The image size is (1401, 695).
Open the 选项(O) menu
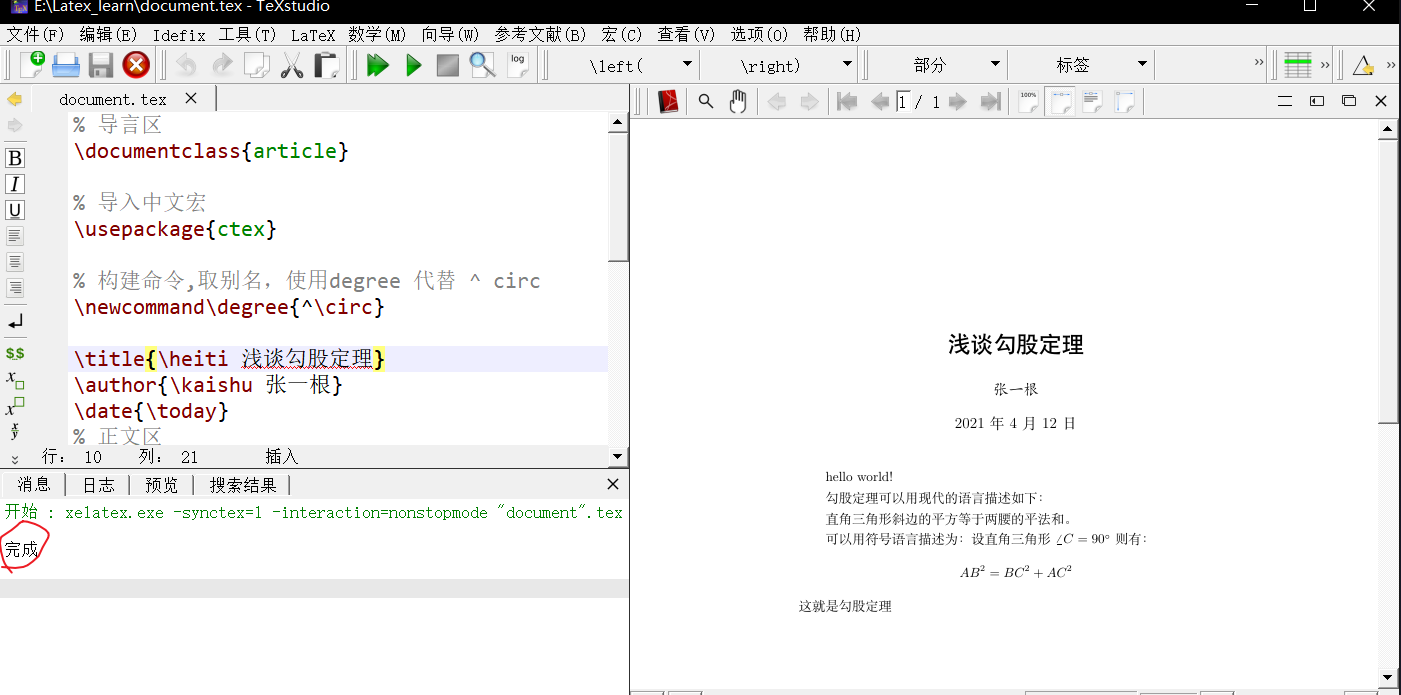click(759, 35)
